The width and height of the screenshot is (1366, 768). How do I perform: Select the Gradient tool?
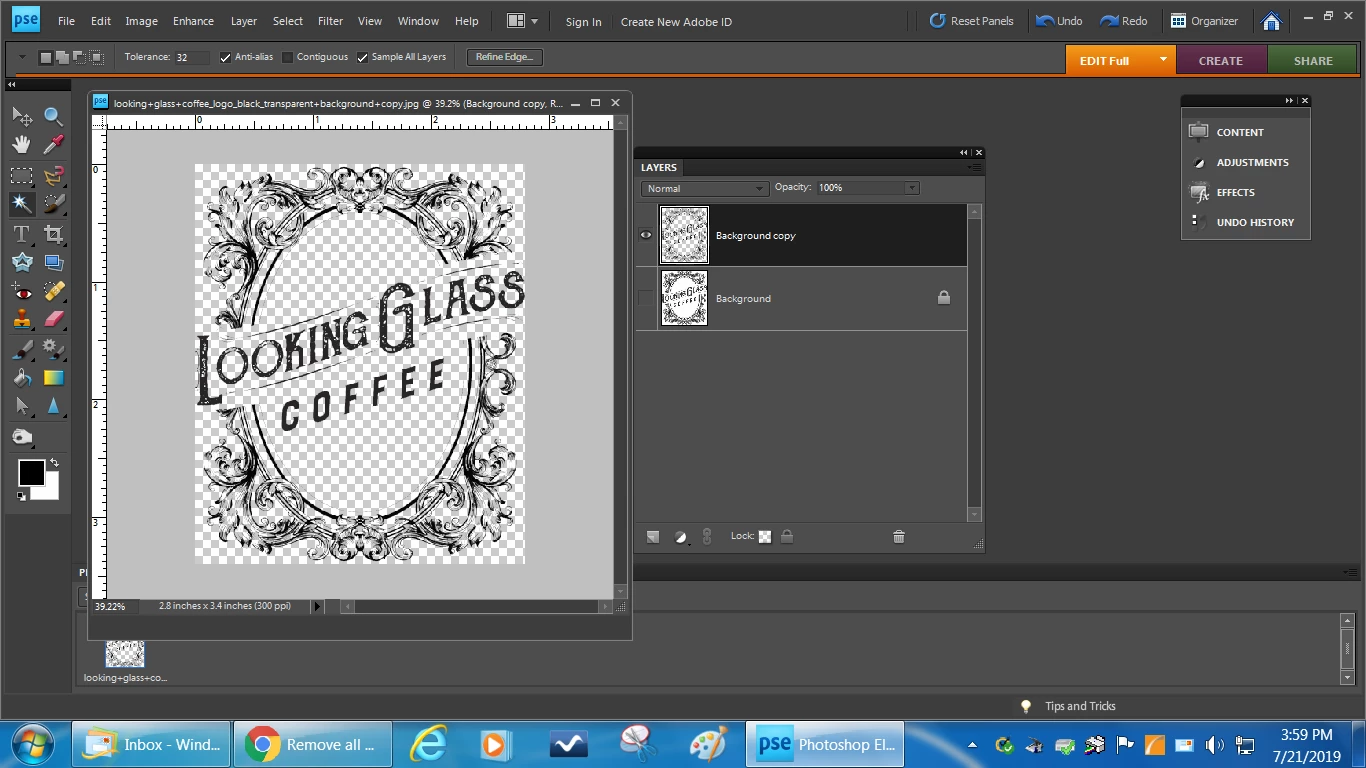pyautogui.click(x=53, y=378)
